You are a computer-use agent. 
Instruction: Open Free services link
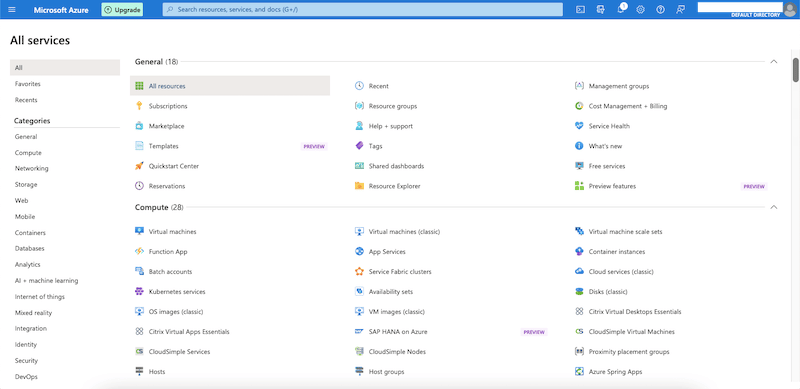pyautogui.click(x=607, y=166)
